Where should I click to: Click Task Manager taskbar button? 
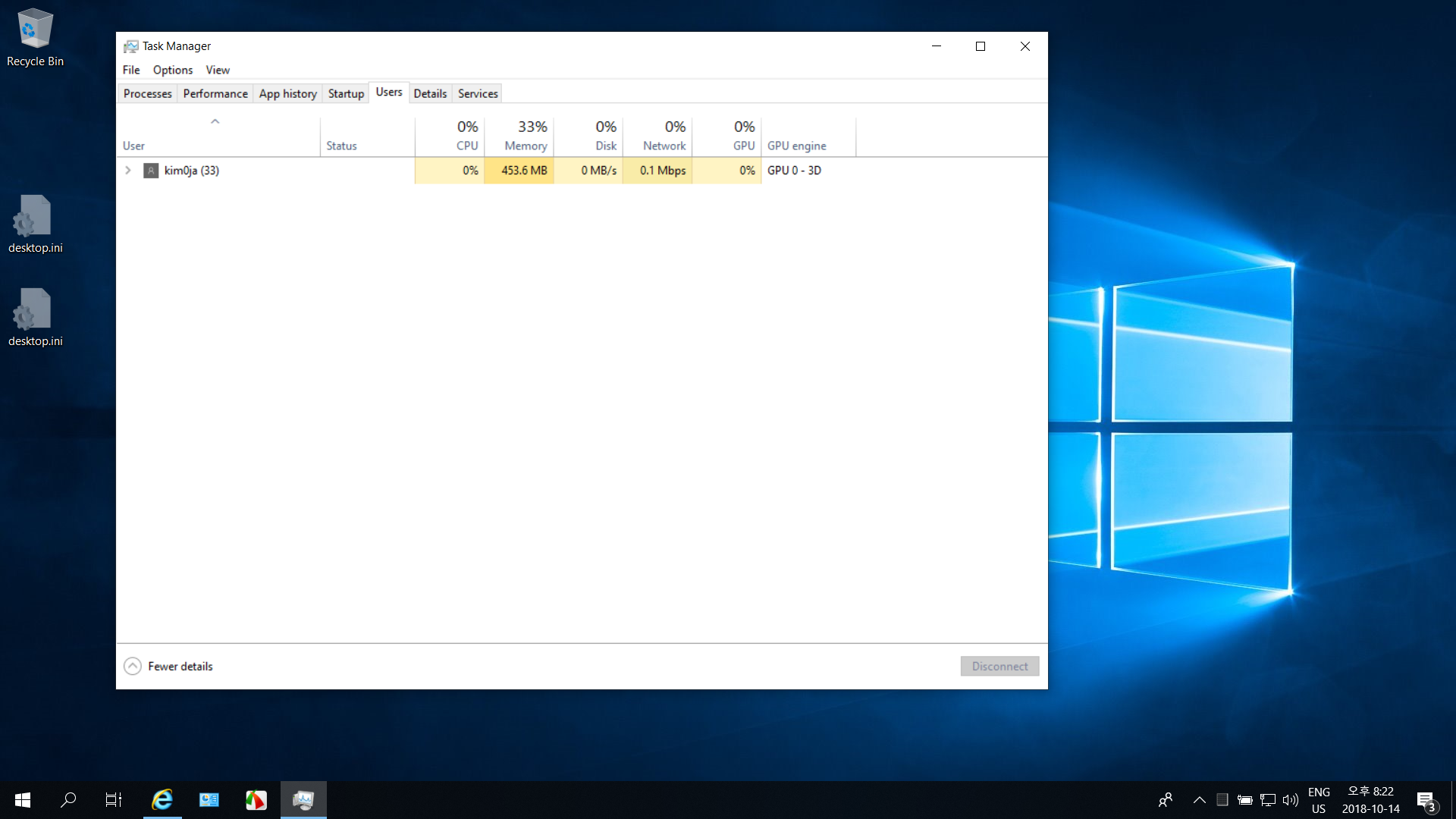tap(303, 800)
